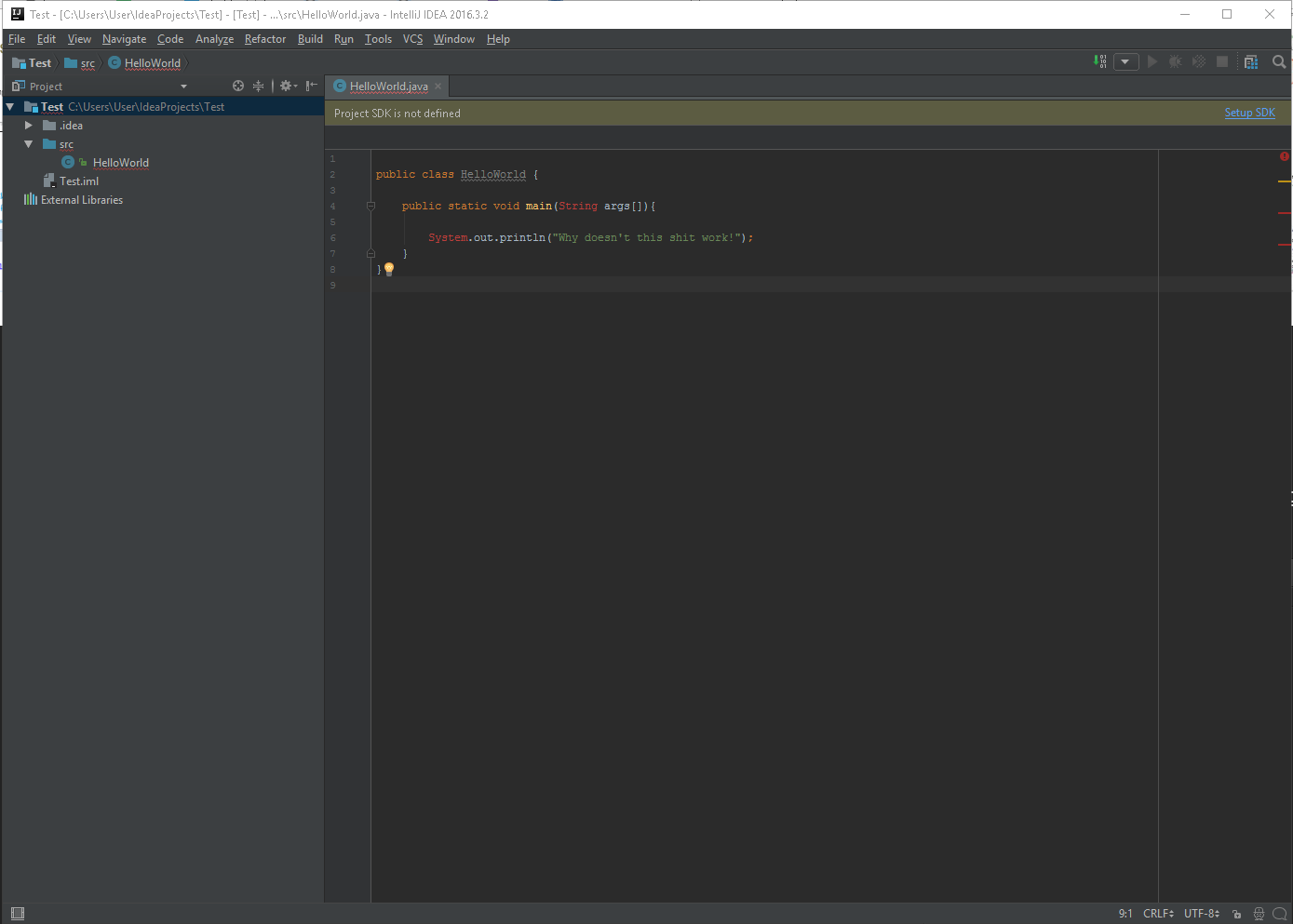Toggle tool window buttons in bottom-left corner
Screen dimensions: 1293x924
[x=17, y=914]
